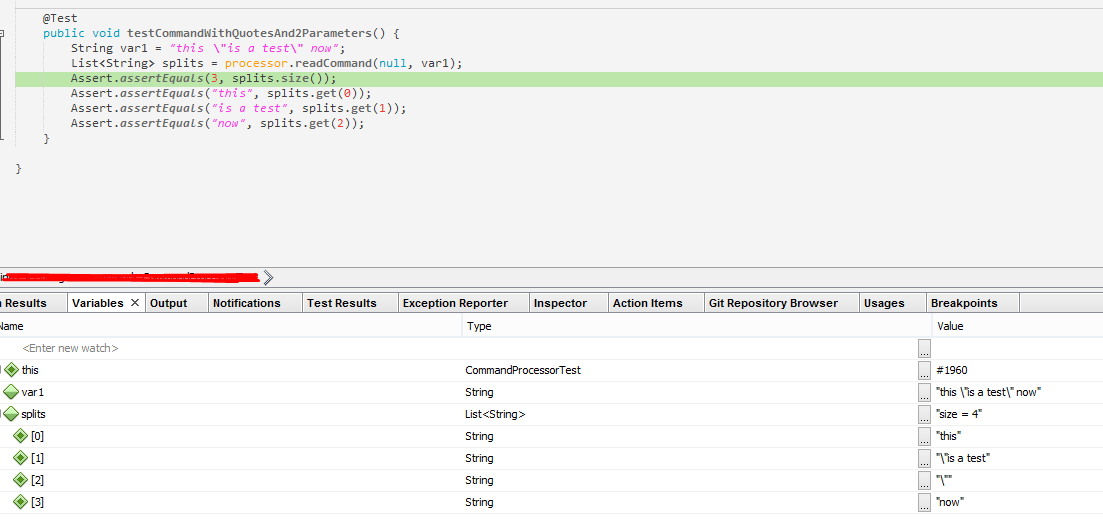Screen dimensions: 1103x520
Task: Close the Variables tab
Action: tap(135, 303)
